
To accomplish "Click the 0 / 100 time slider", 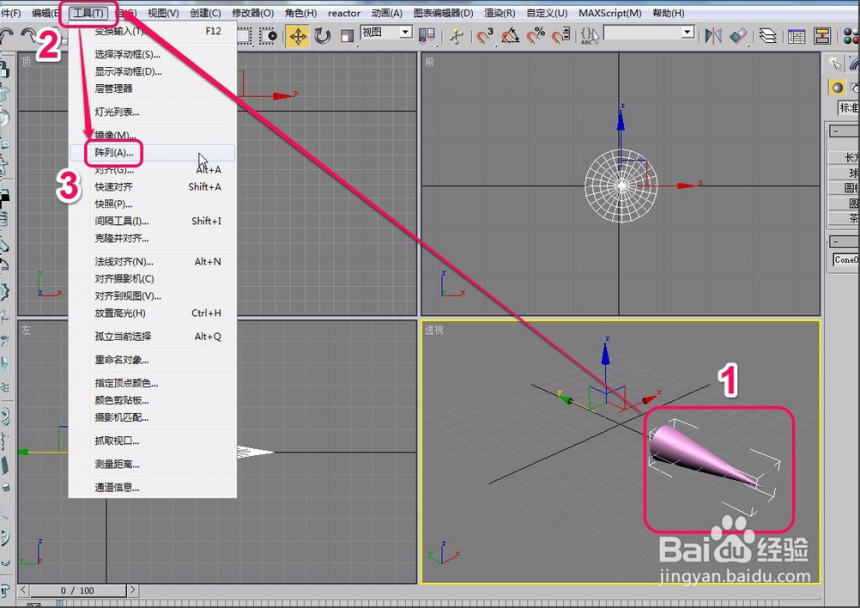I will coord(78,590).
